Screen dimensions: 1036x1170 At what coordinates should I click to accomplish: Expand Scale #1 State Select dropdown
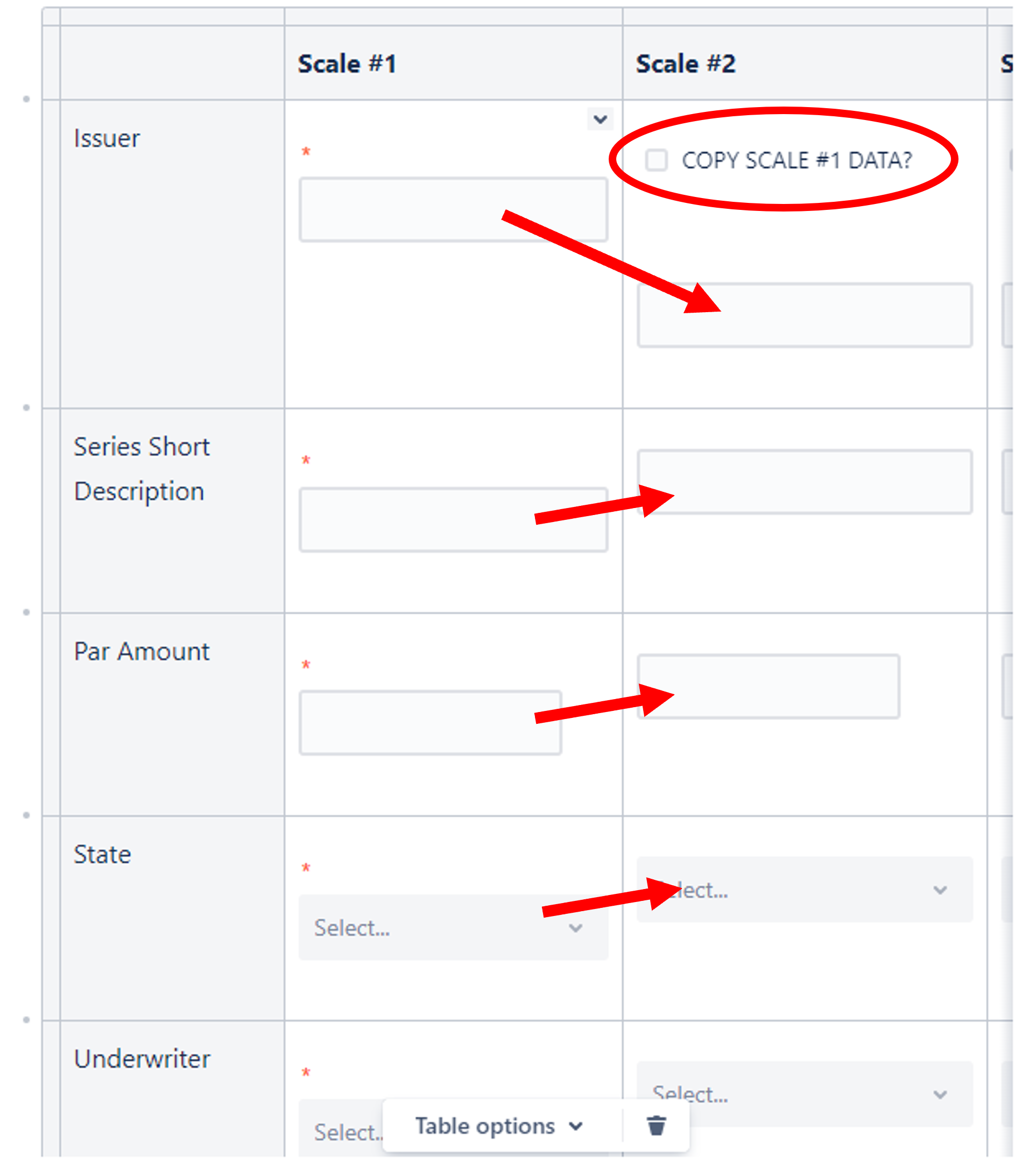(x=453, y=927)
